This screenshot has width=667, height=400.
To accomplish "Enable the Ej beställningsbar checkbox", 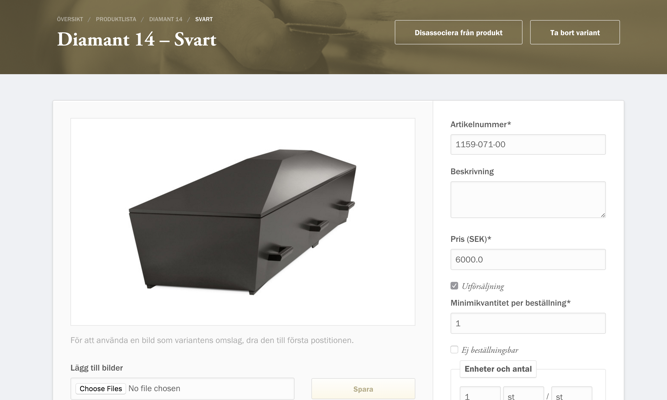I will (454, 349).
